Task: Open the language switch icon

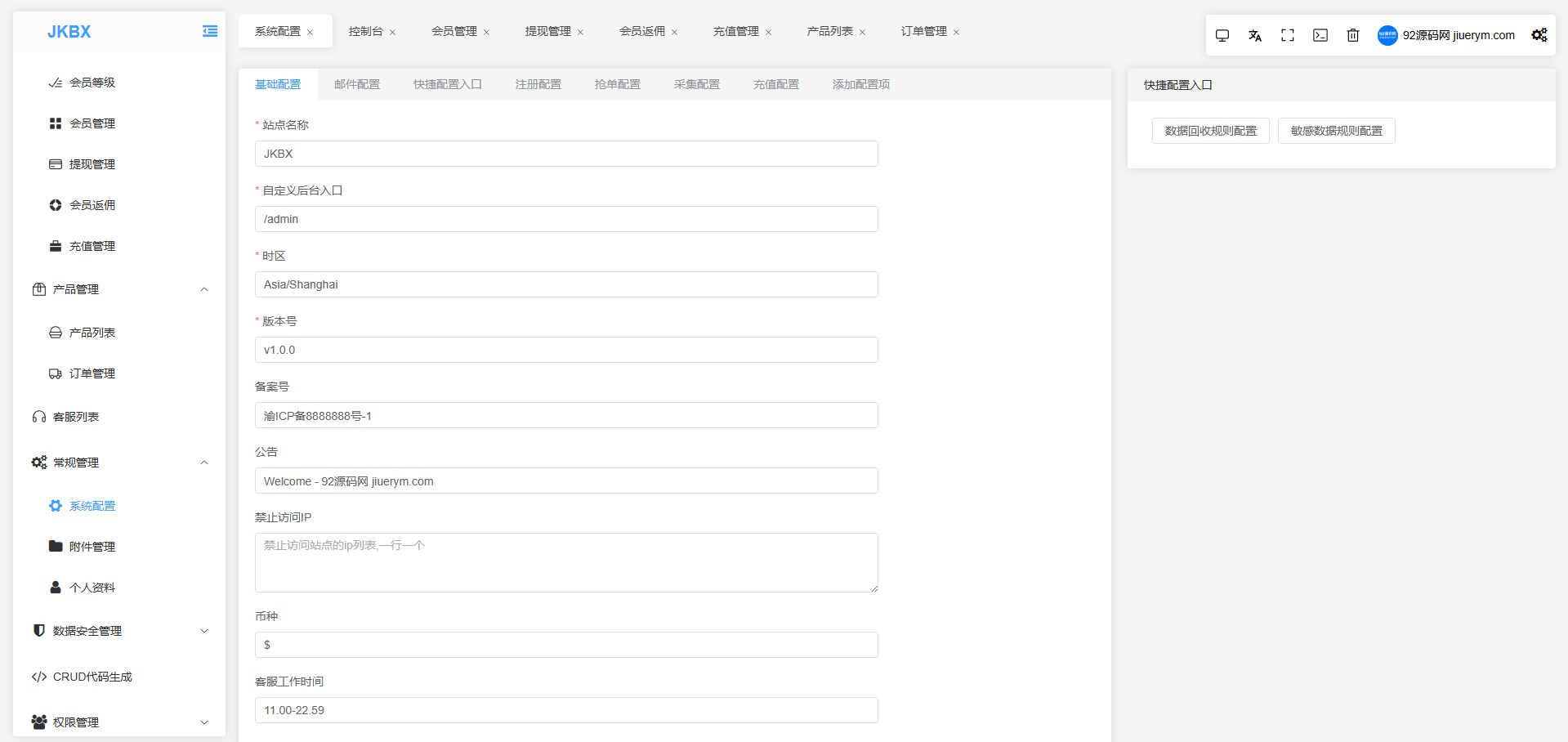Action: [x=1255, y=35]
